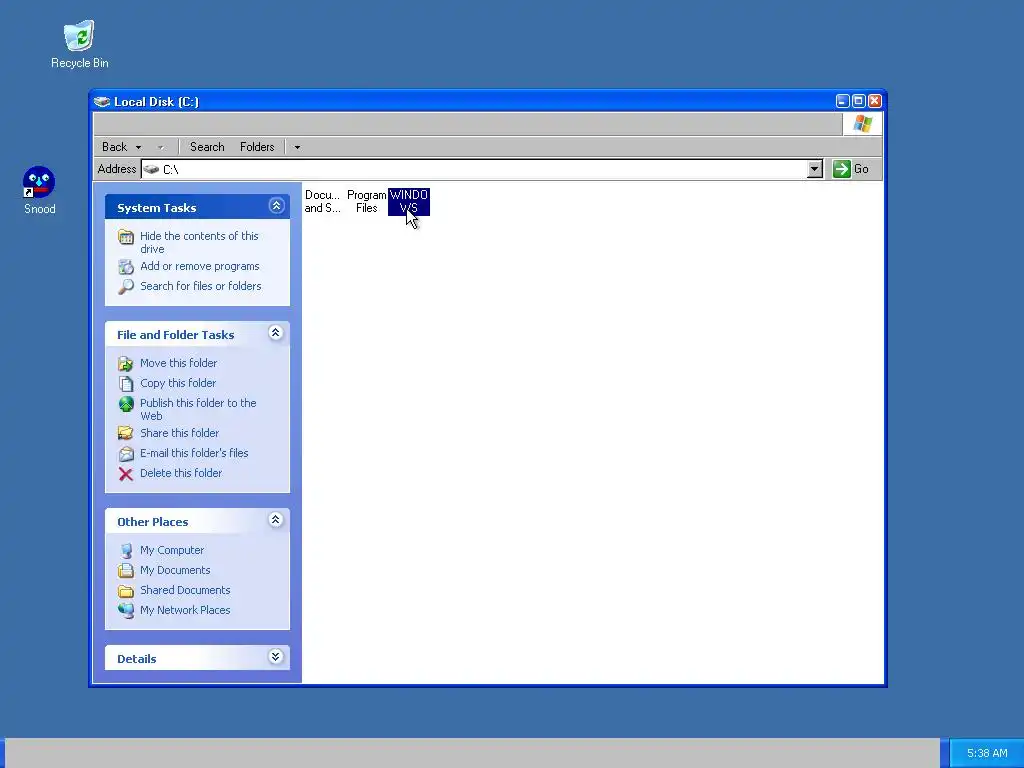Expand the Details panel
This screenshot has width=1024, height=768.
(x=276, y=656)
